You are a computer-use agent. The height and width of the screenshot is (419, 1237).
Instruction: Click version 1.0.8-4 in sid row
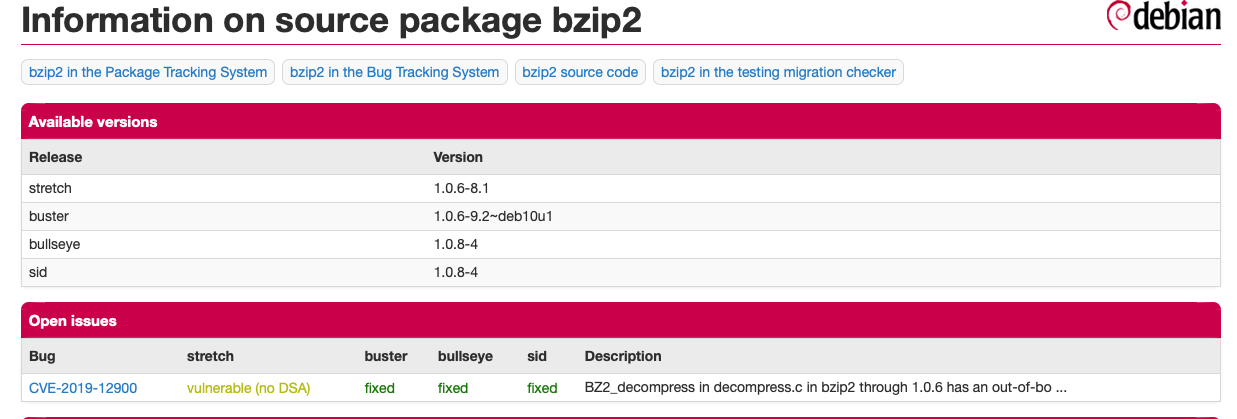pos(454,272)
